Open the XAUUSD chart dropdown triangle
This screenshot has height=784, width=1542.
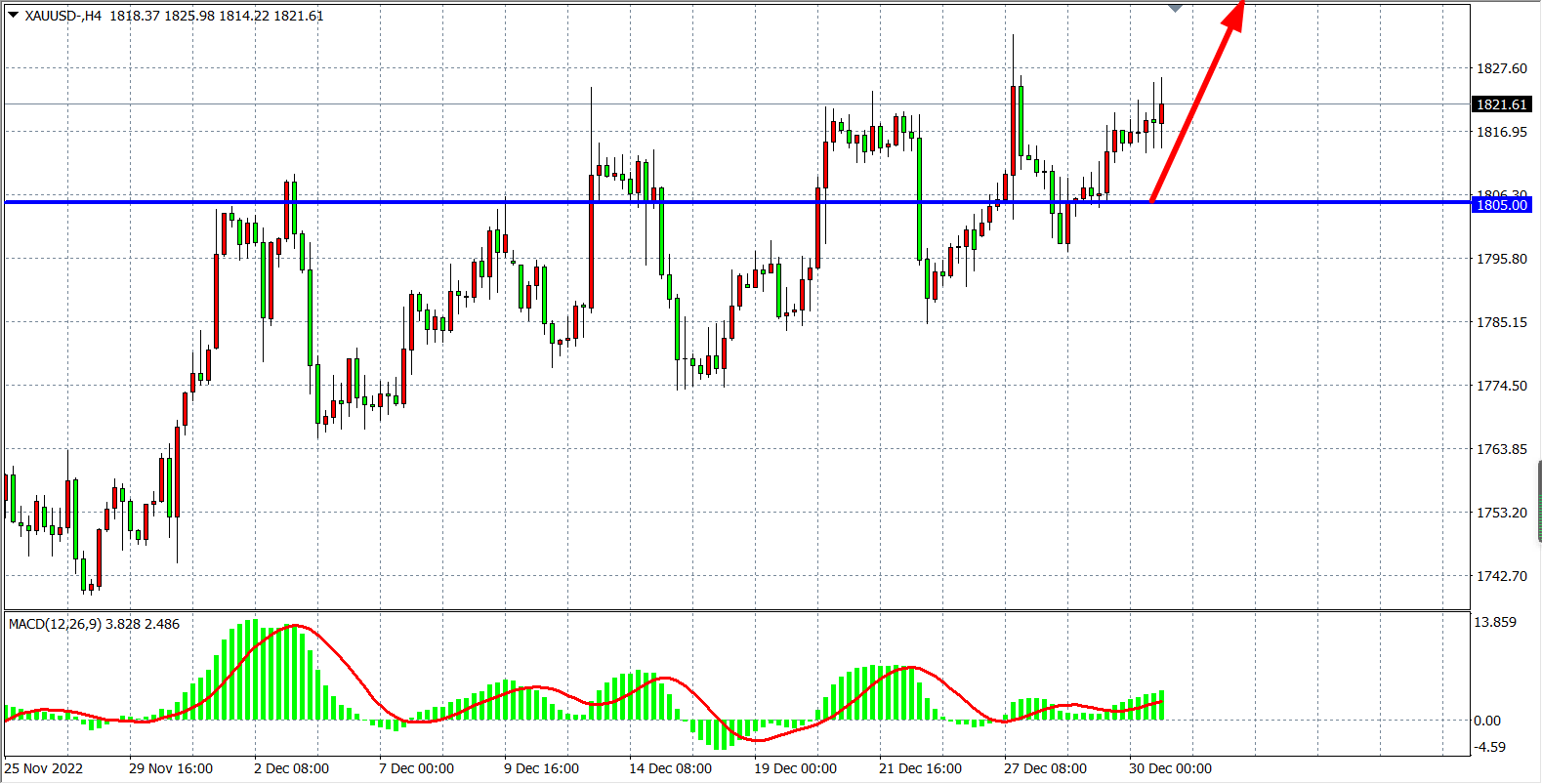14,15
